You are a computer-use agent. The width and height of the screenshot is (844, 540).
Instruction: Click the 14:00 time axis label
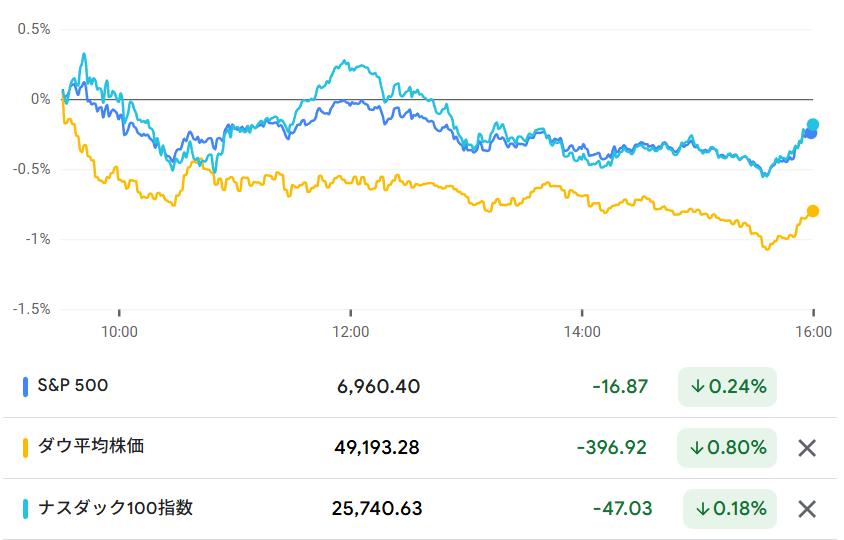pos(582,331)
